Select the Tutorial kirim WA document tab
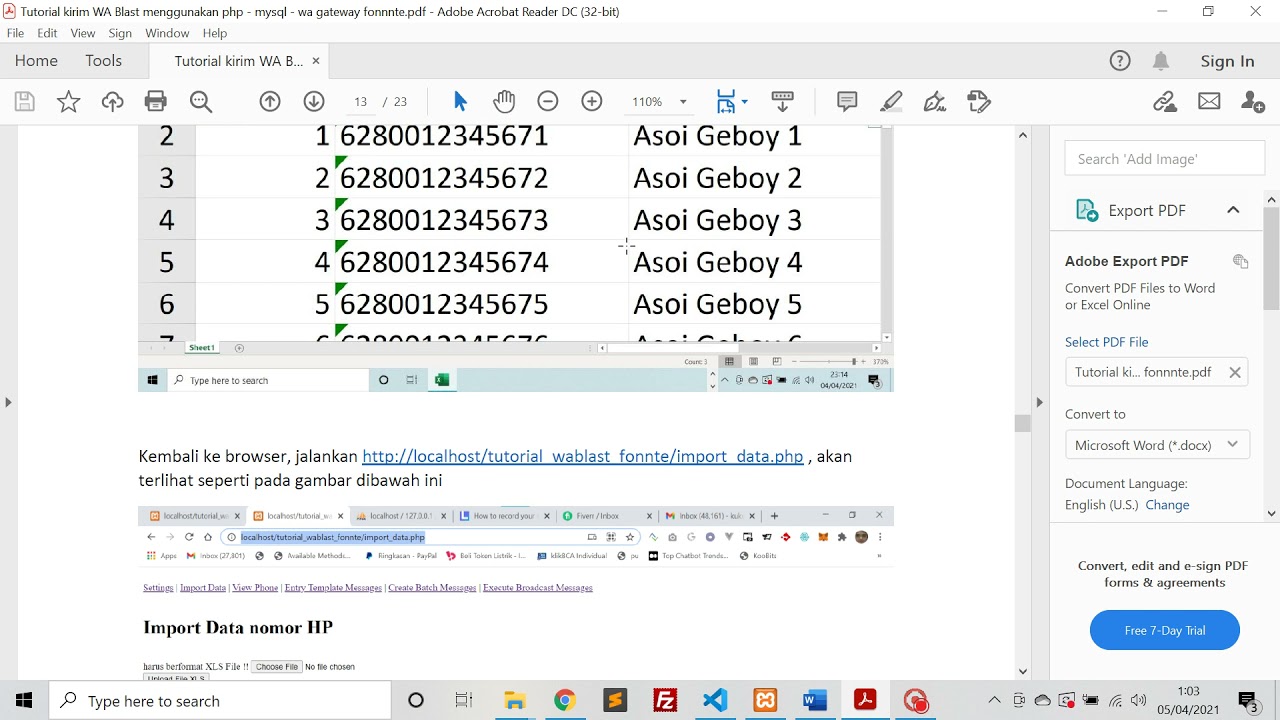Image resolution: width=1280 pixels, height=720 pixels. (x=238, y=61)
